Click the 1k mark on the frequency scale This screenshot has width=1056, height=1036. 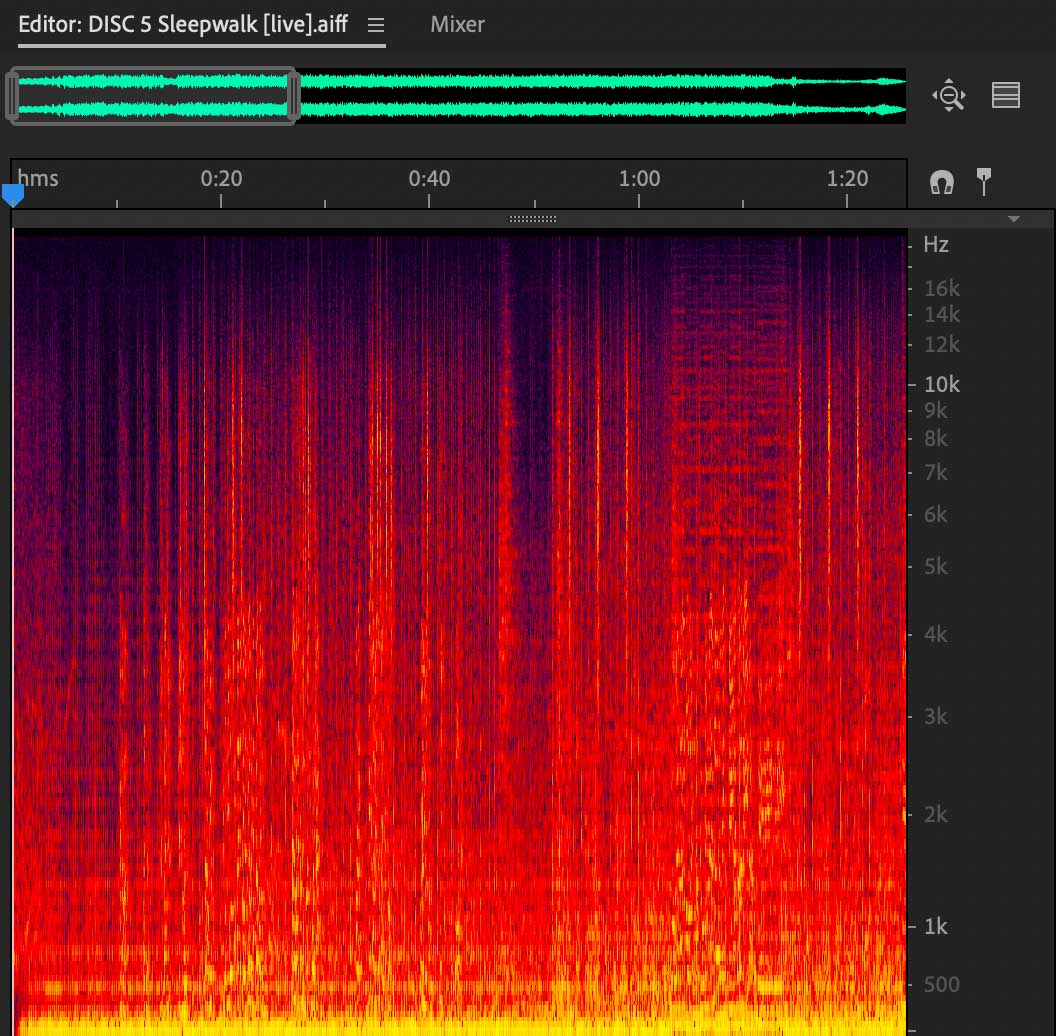coord(935,927)
